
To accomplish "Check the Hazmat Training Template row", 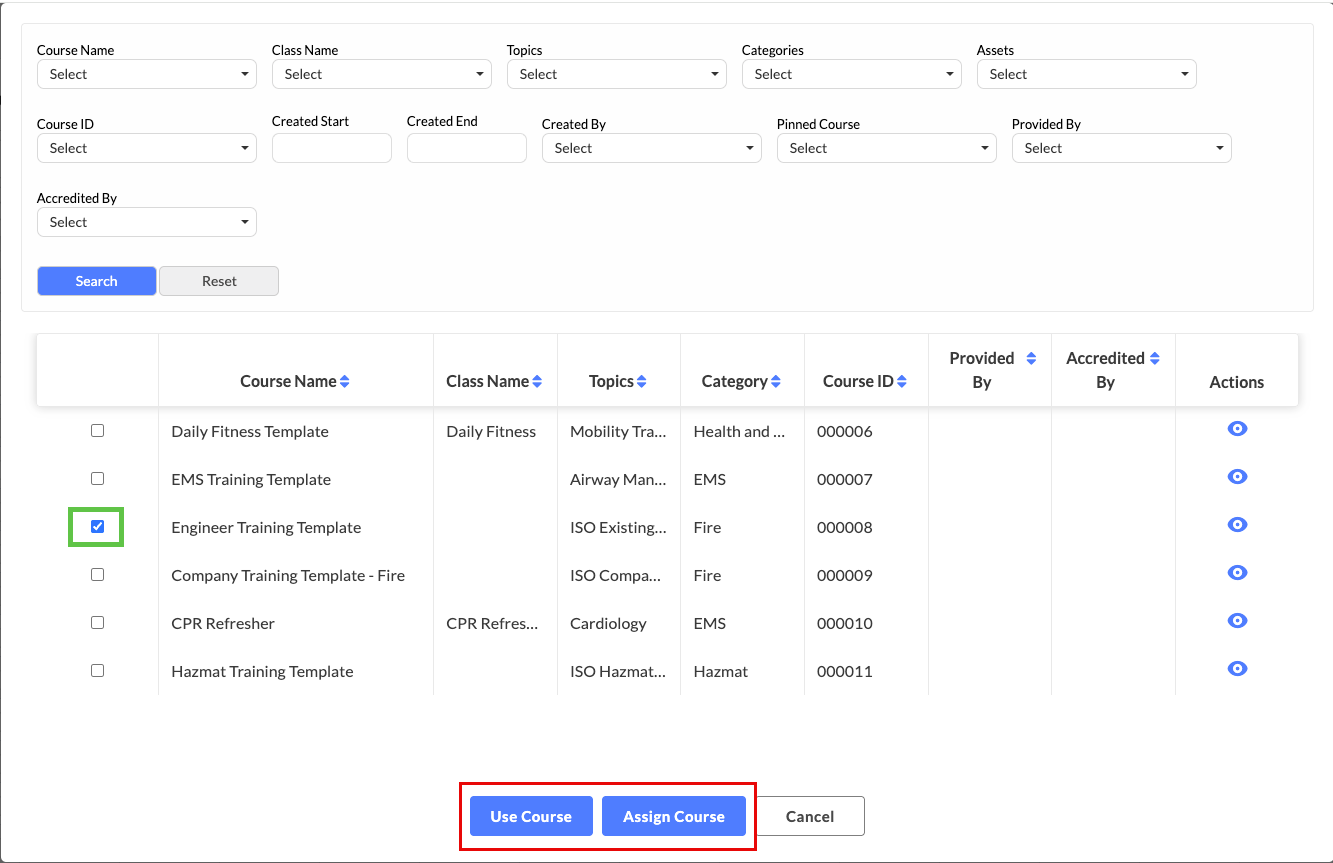I will click(97, 671).
